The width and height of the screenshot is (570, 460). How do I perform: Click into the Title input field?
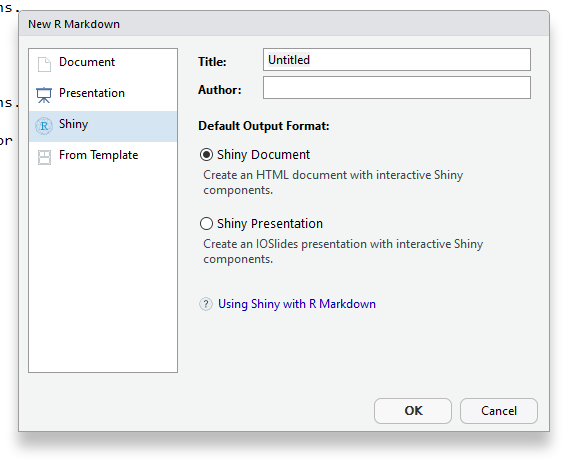397,60
